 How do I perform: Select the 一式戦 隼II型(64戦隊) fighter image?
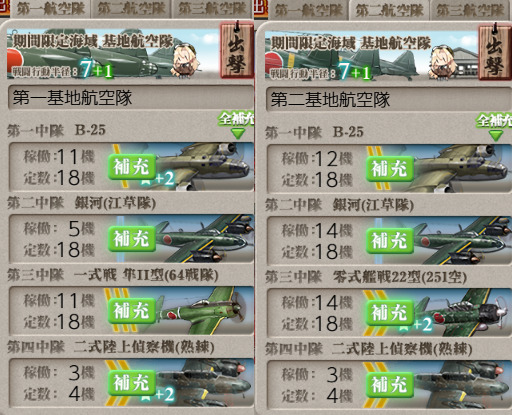click(204, 310)
